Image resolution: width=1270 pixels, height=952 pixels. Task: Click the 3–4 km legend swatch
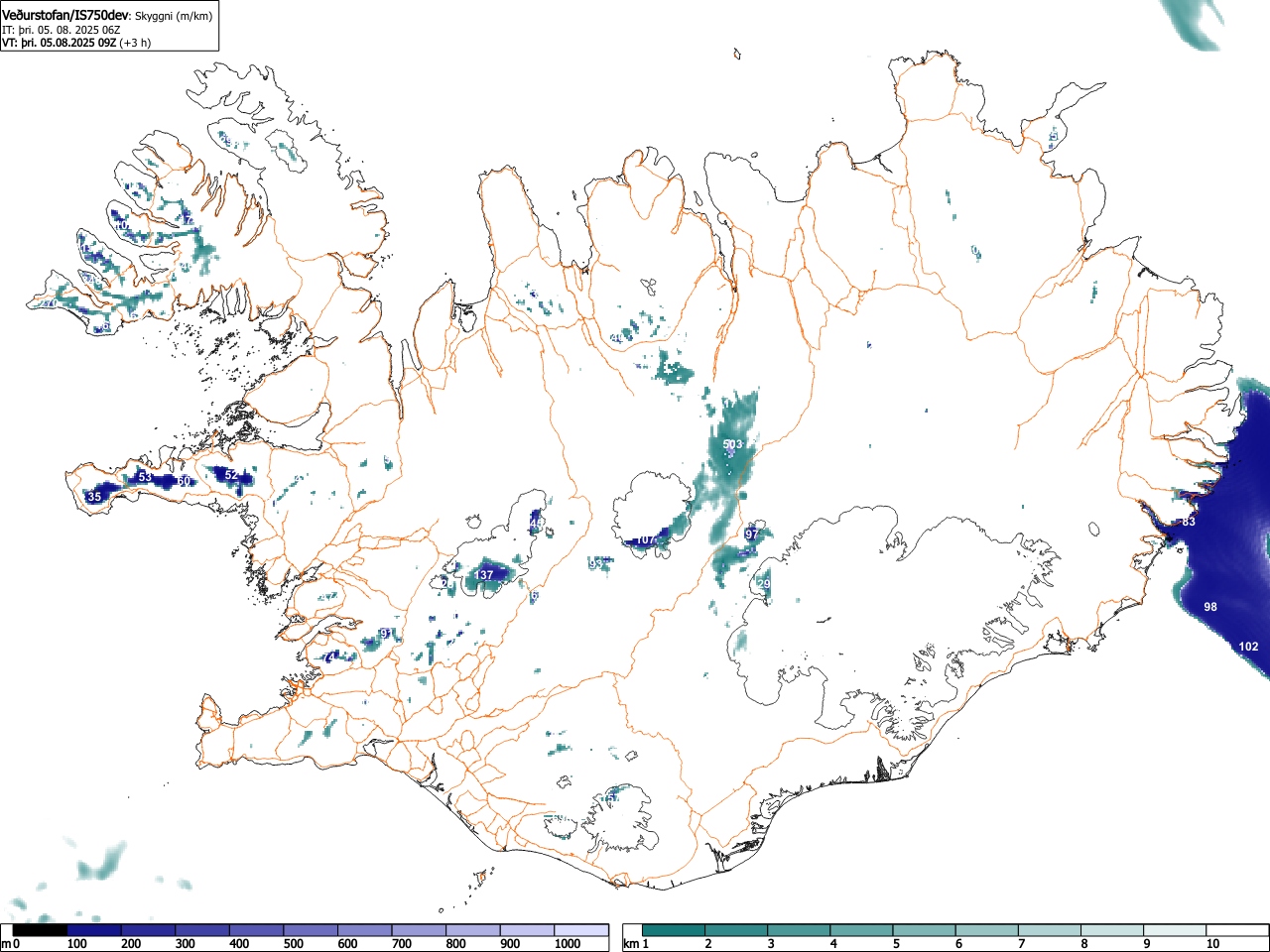pos(799,930)
